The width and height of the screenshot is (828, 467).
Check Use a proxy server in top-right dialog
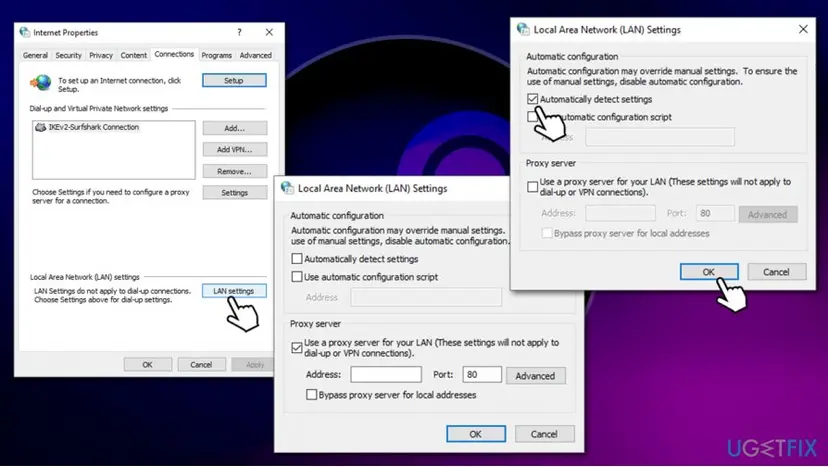click(532, 187)
